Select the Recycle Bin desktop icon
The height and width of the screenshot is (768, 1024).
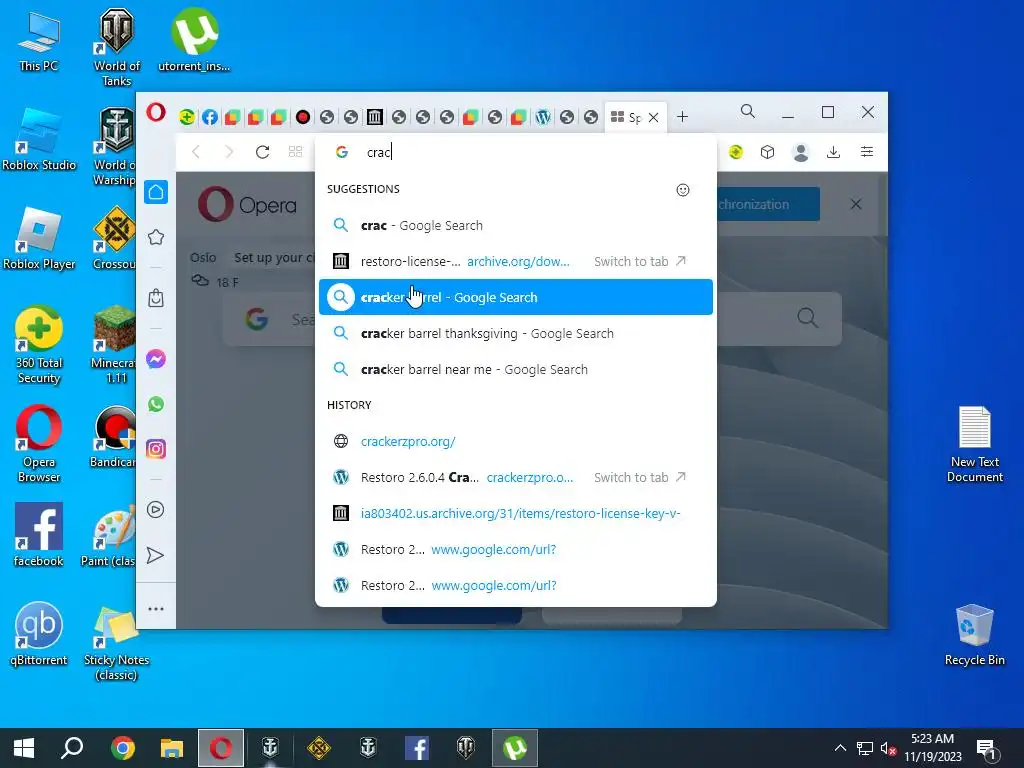click(x=974, y=635)
